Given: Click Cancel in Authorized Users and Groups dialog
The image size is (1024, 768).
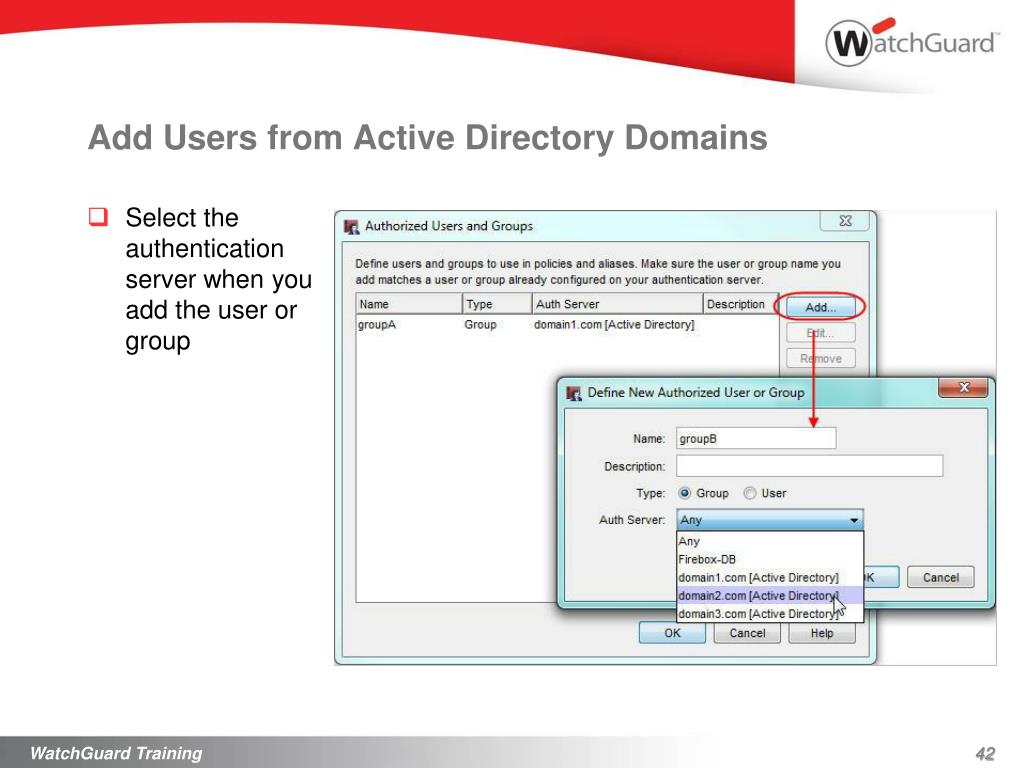Looking at the screenshot, I should click(747, 633).
